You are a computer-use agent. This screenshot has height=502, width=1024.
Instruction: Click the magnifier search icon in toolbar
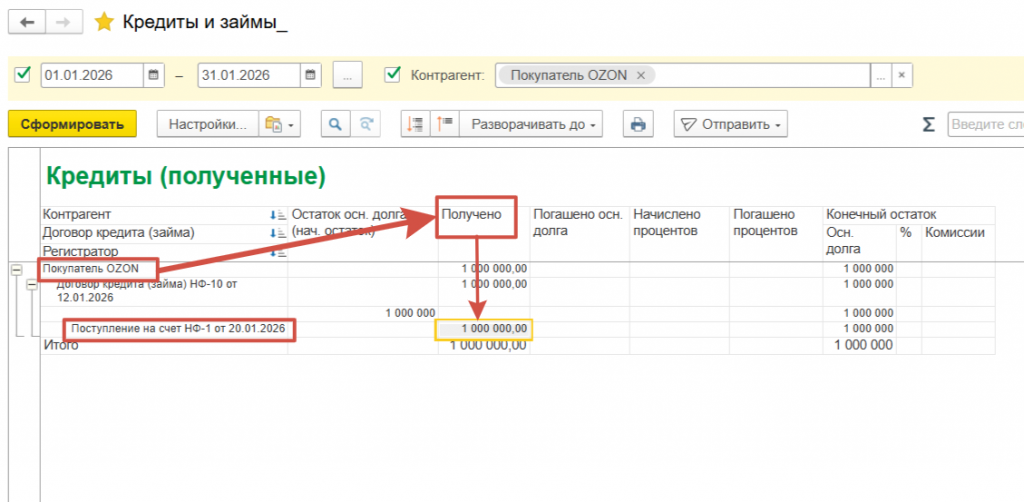[x=337, y=125]
